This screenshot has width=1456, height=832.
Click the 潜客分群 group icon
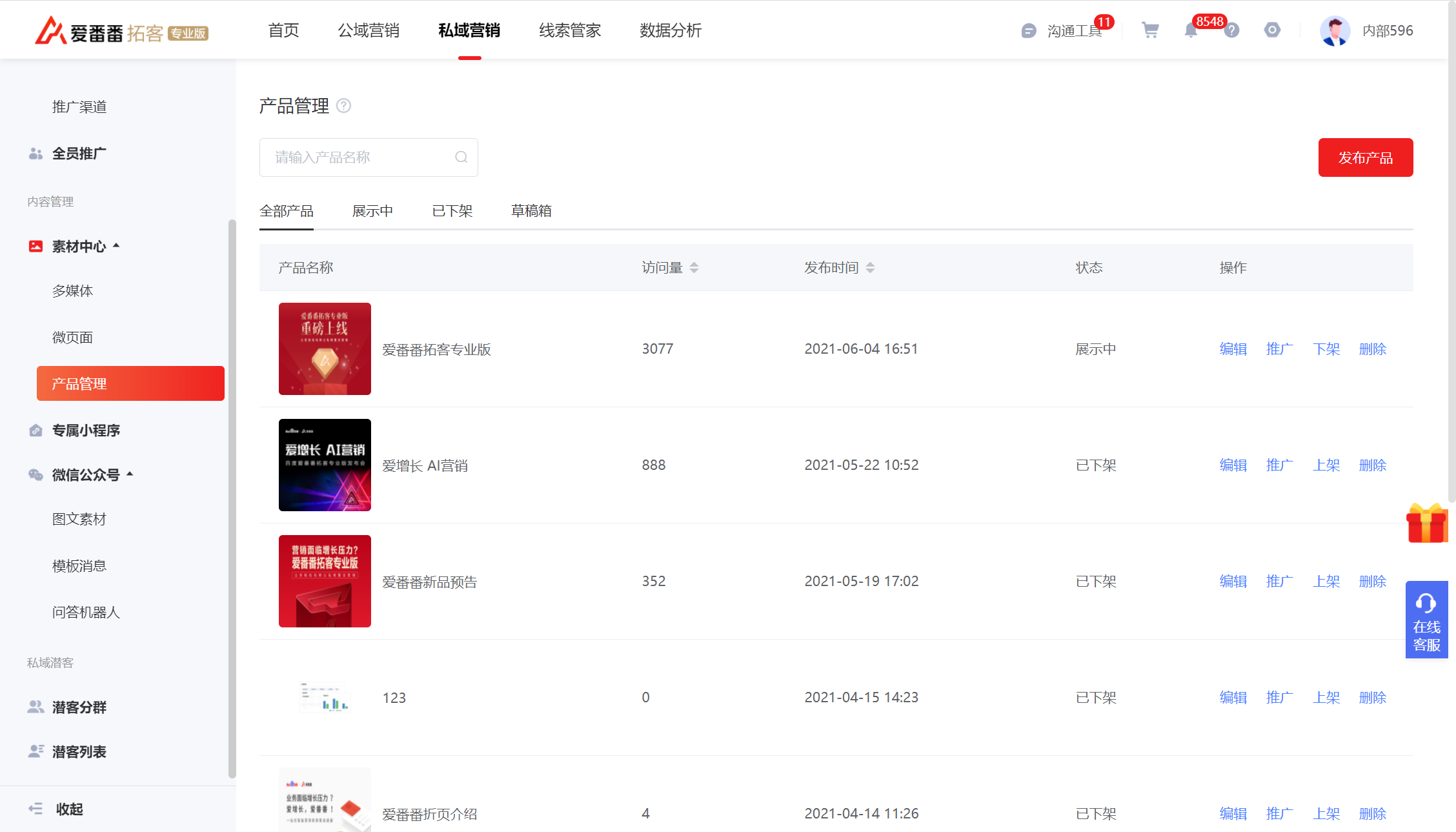[35, 707]
